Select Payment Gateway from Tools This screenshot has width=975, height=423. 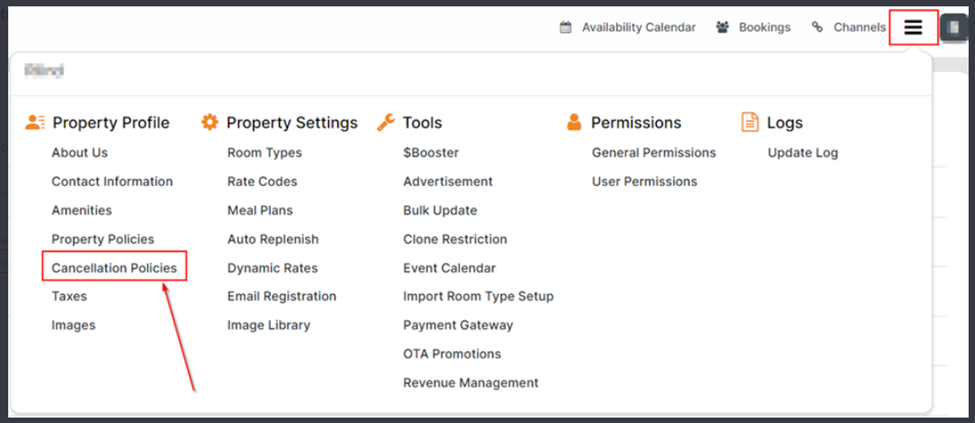pos(458,325)
